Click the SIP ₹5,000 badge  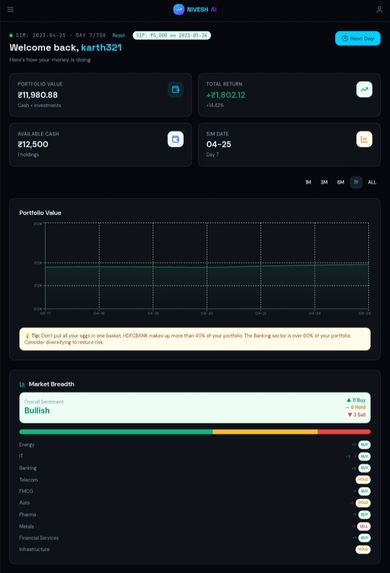click(x=172, y=35)
